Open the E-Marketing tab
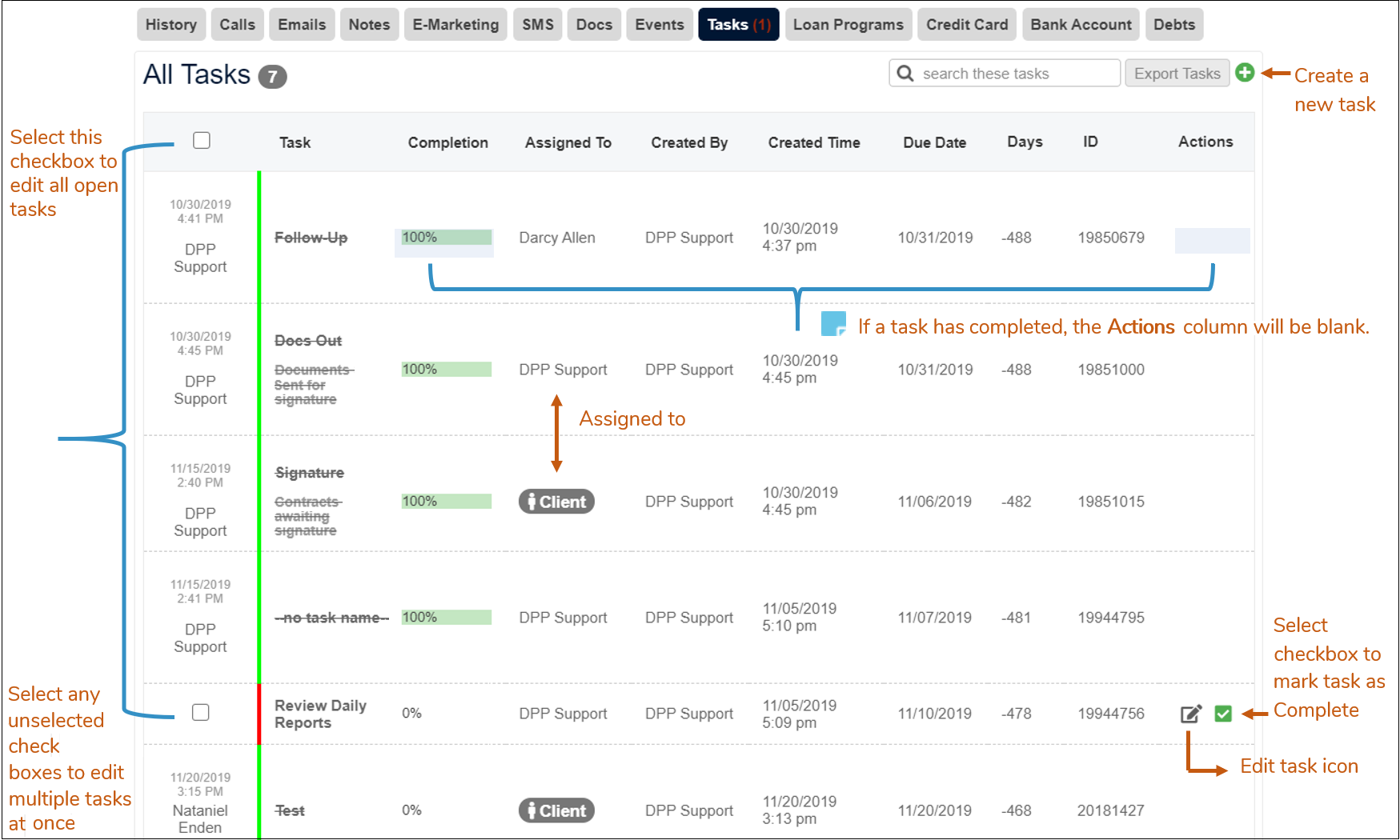Screen dimensions: 1400x840 455,24
